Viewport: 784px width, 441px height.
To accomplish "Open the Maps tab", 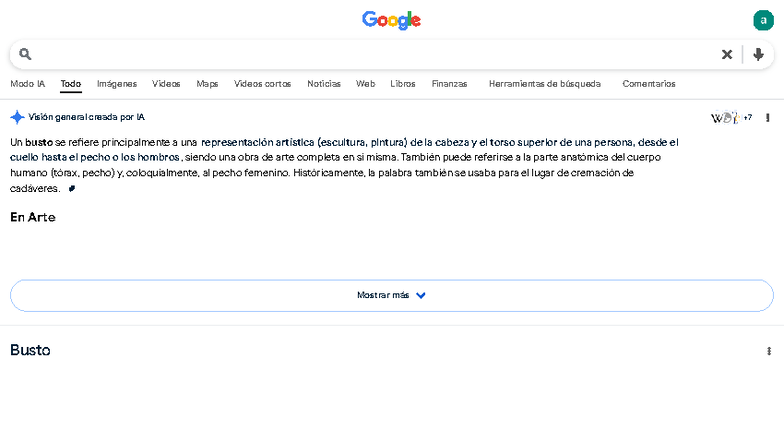I will pyautogui.click(x=207, y=84).
